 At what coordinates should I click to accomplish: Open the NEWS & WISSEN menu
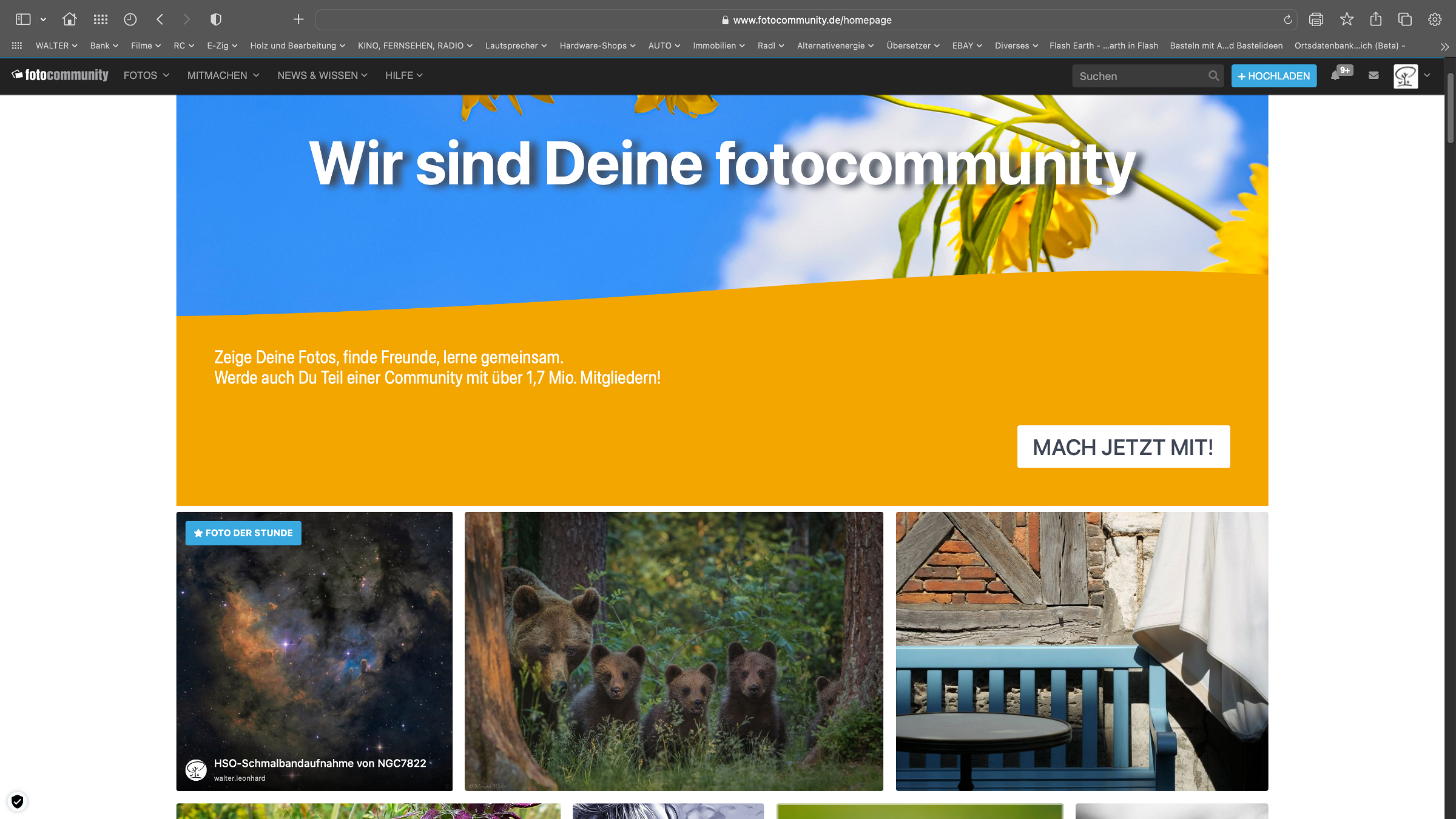[x=322, y=75]
